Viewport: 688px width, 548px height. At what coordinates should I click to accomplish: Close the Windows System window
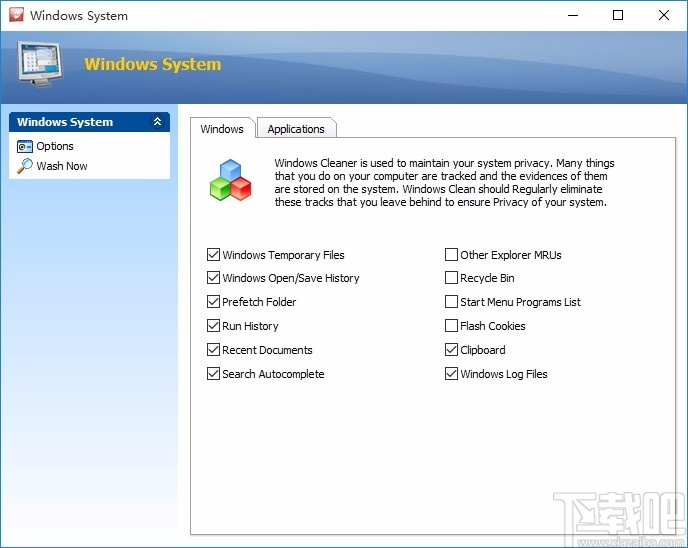click(x=664, y=15)
